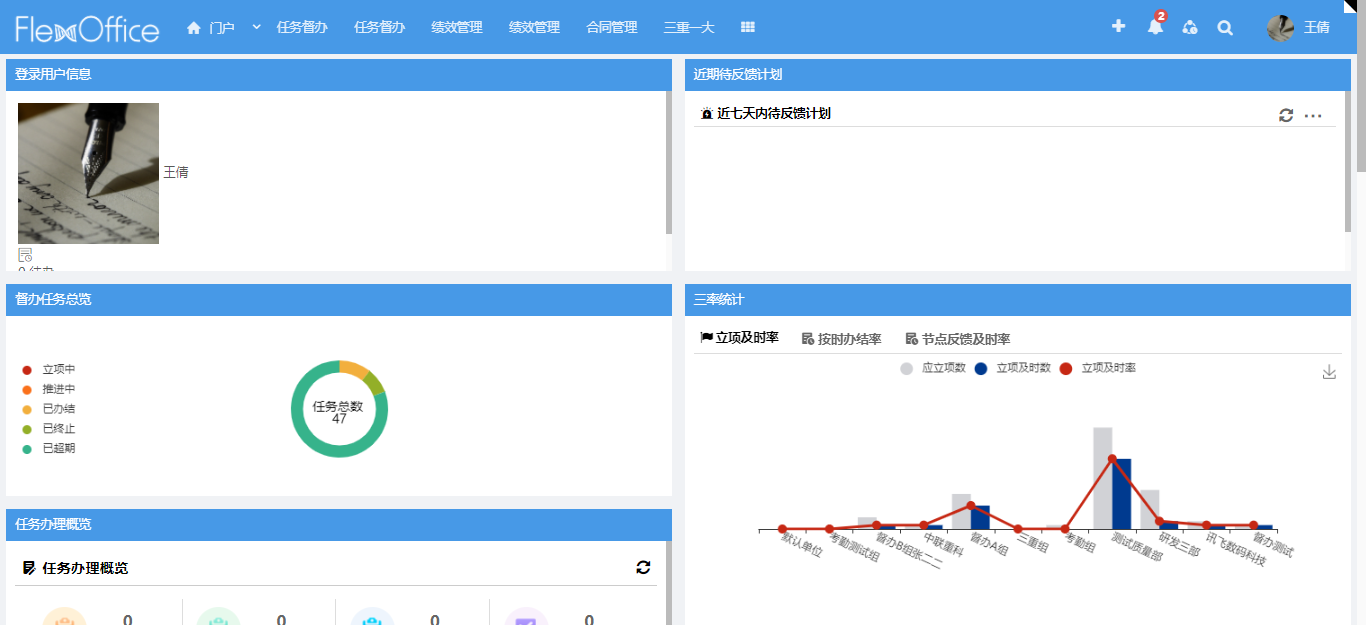Click the search magnifier icon

pos(1225,28)
